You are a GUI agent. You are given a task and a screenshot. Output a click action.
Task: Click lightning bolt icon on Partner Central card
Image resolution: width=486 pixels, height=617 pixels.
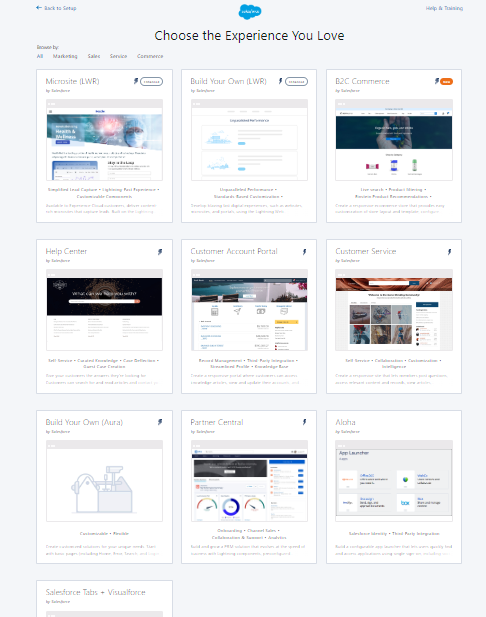tap(305, 422)
